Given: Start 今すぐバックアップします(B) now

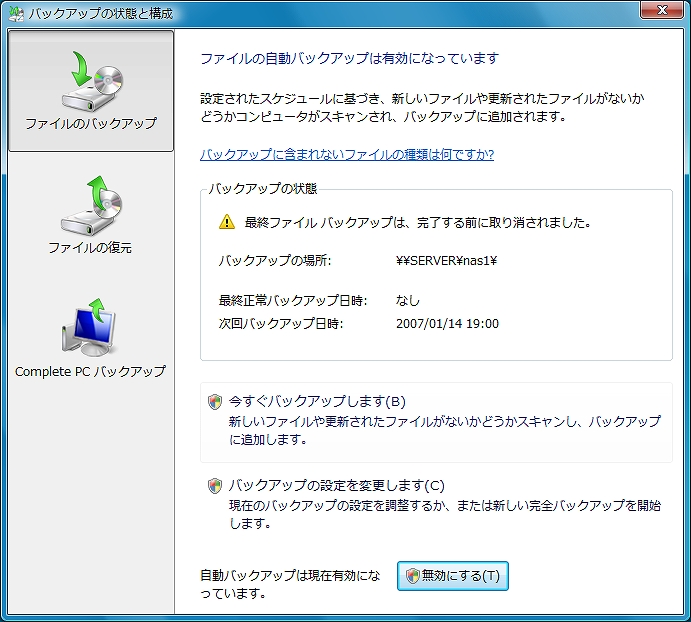Looking at the screenshot, I should click(x=317, y=402).
